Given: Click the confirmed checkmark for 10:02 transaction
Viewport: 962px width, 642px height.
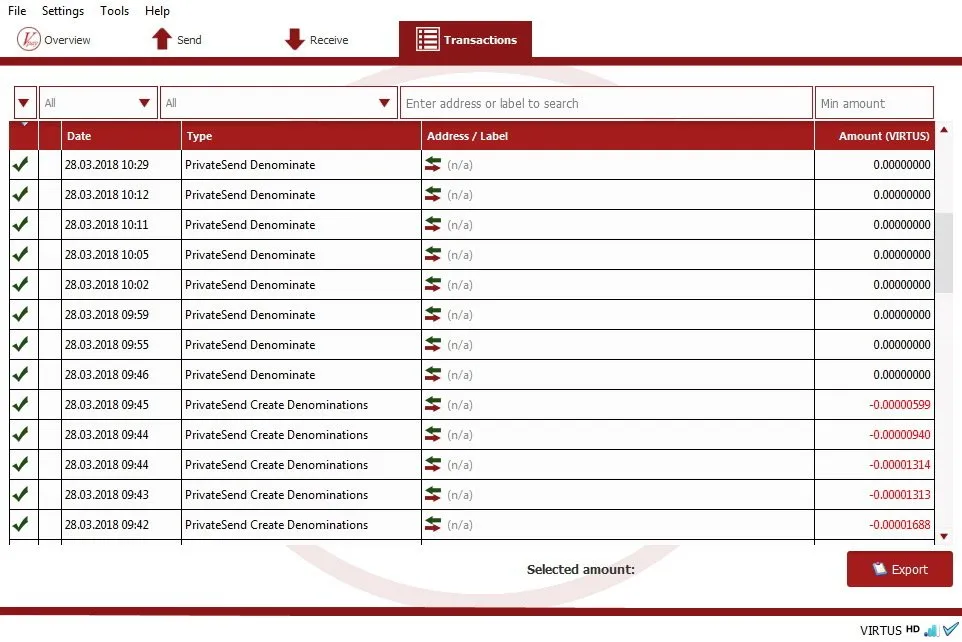Looking at the screenshot, I should tap(21, 284).
